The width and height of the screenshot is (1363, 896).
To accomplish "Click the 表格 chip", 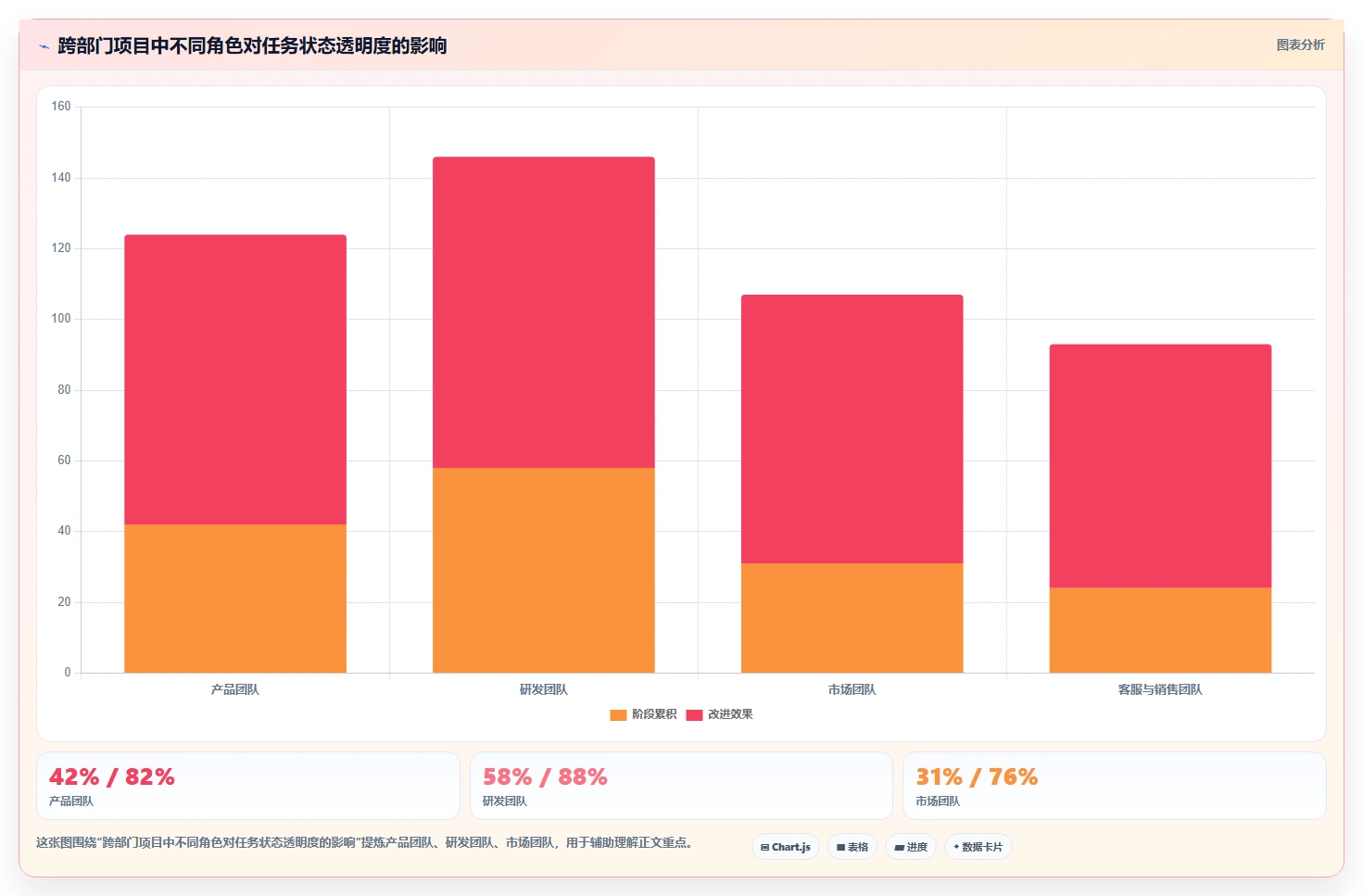I will (852, 847).
